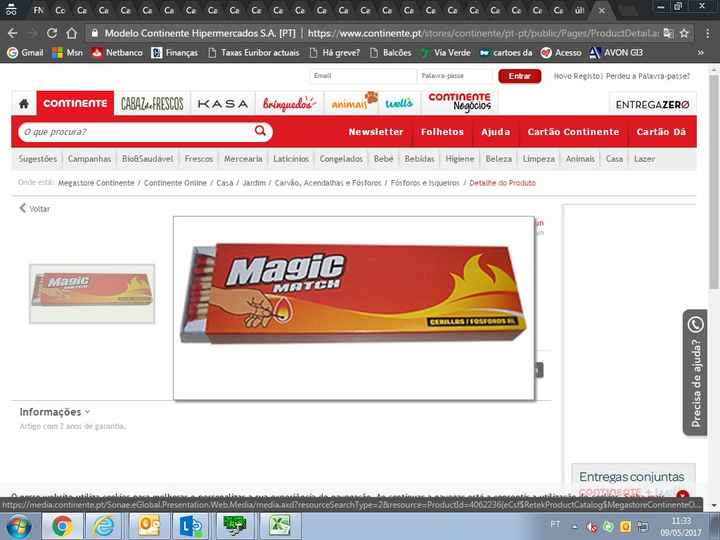Click the search magnifier icon
The image size is (720, 540).
coord(260,131)
